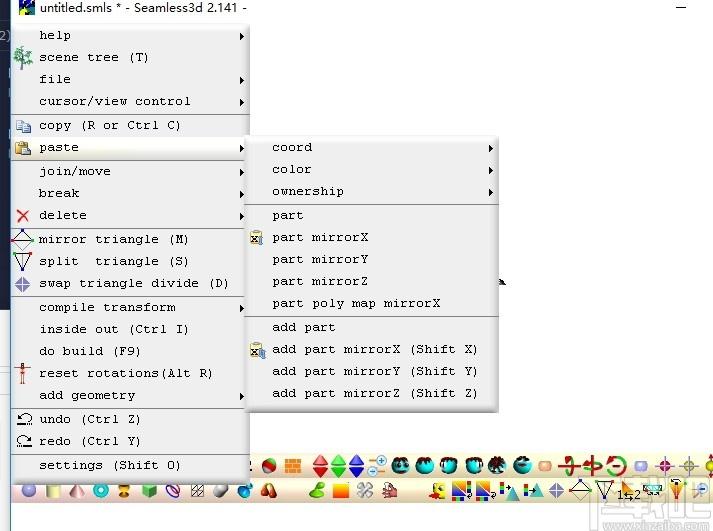This screenshot has height=531, width=713.
Task: Click the sphere primitive icon in the toolbar
Action: 29,491
